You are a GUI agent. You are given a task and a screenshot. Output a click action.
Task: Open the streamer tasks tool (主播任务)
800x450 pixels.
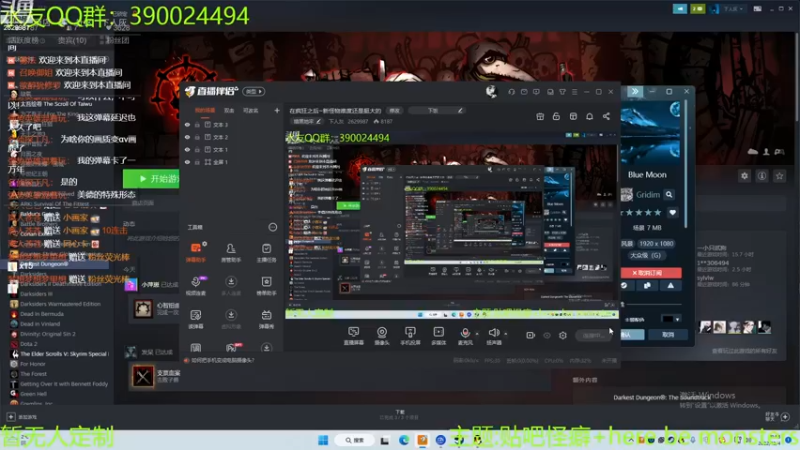click(x=266, y=253)
